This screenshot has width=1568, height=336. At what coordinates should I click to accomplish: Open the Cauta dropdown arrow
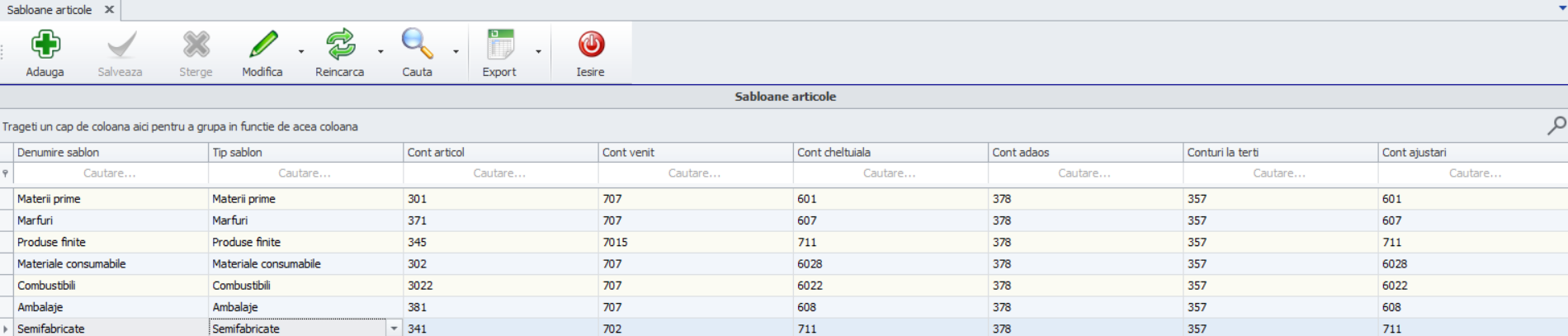click(x=456, y=52)
